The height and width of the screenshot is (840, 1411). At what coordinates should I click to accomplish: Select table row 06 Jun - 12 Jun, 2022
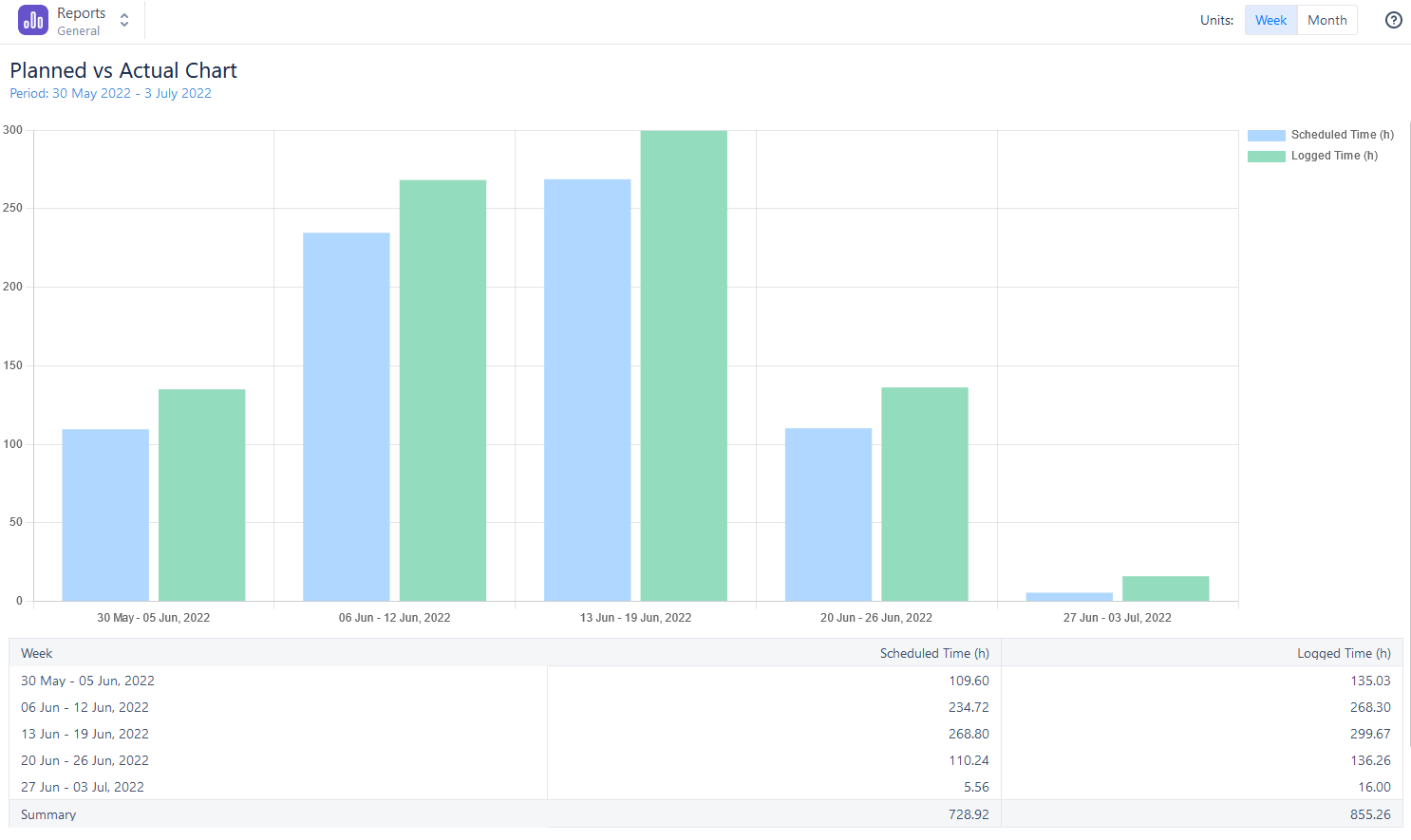coord(705,707)
